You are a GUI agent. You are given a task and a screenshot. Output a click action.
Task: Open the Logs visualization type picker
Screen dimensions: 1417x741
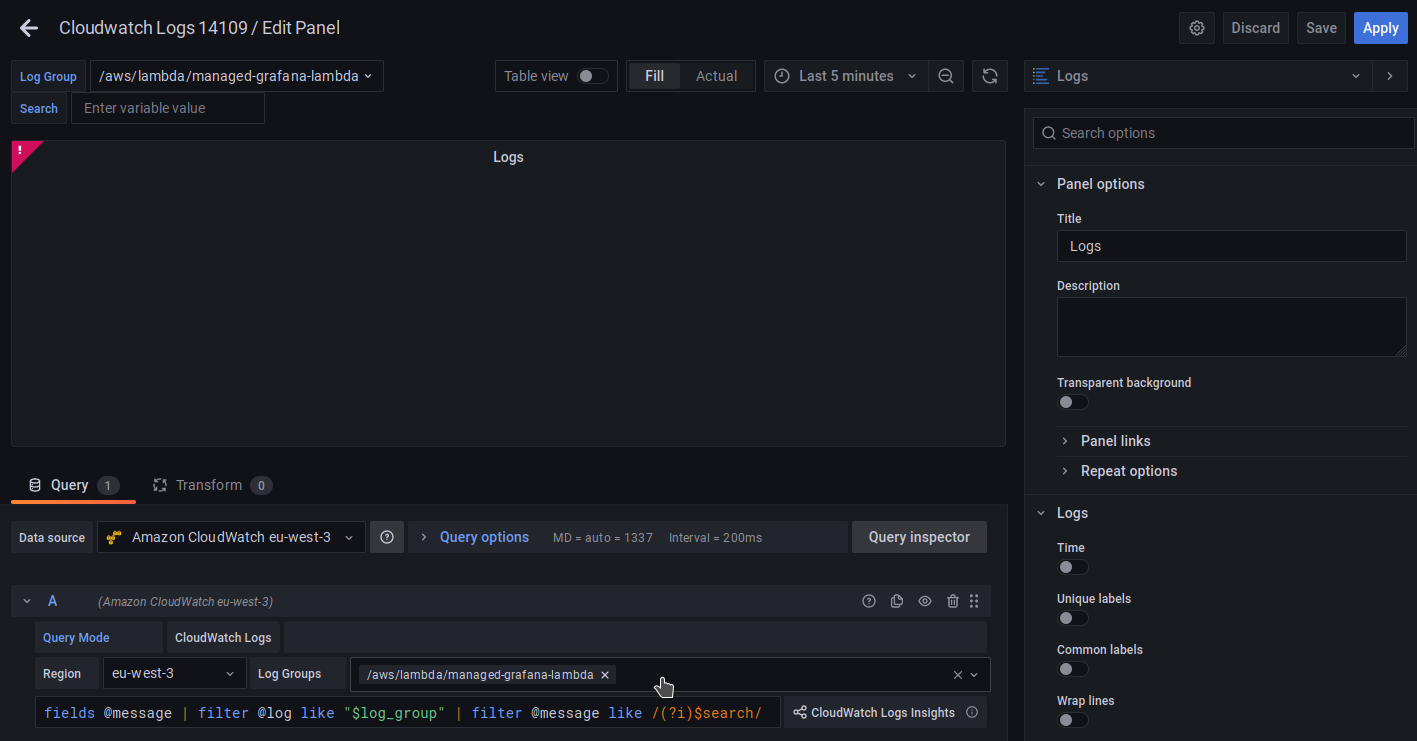pyautogui.click(x=1197, y=76)
